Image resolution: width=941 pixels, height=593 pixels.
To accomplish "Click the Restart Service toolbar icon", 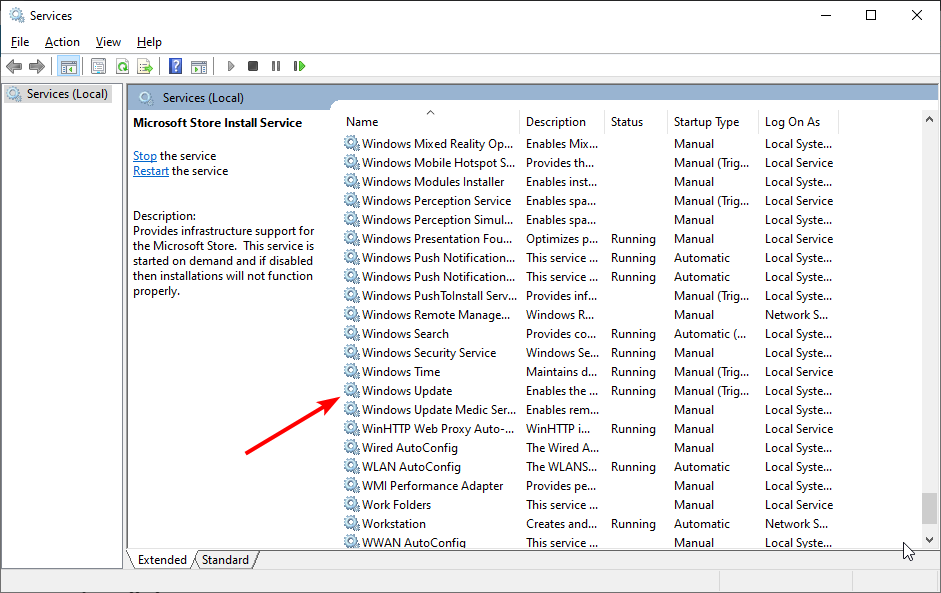I will tap(299, 66).
